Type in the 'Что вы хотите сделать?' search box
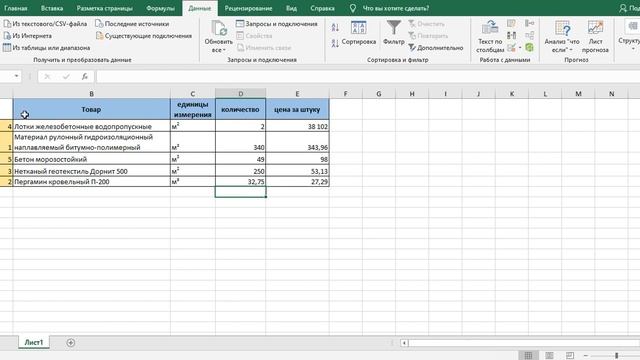640x360 pixels. pyautogui.click(x=396, y=8)
